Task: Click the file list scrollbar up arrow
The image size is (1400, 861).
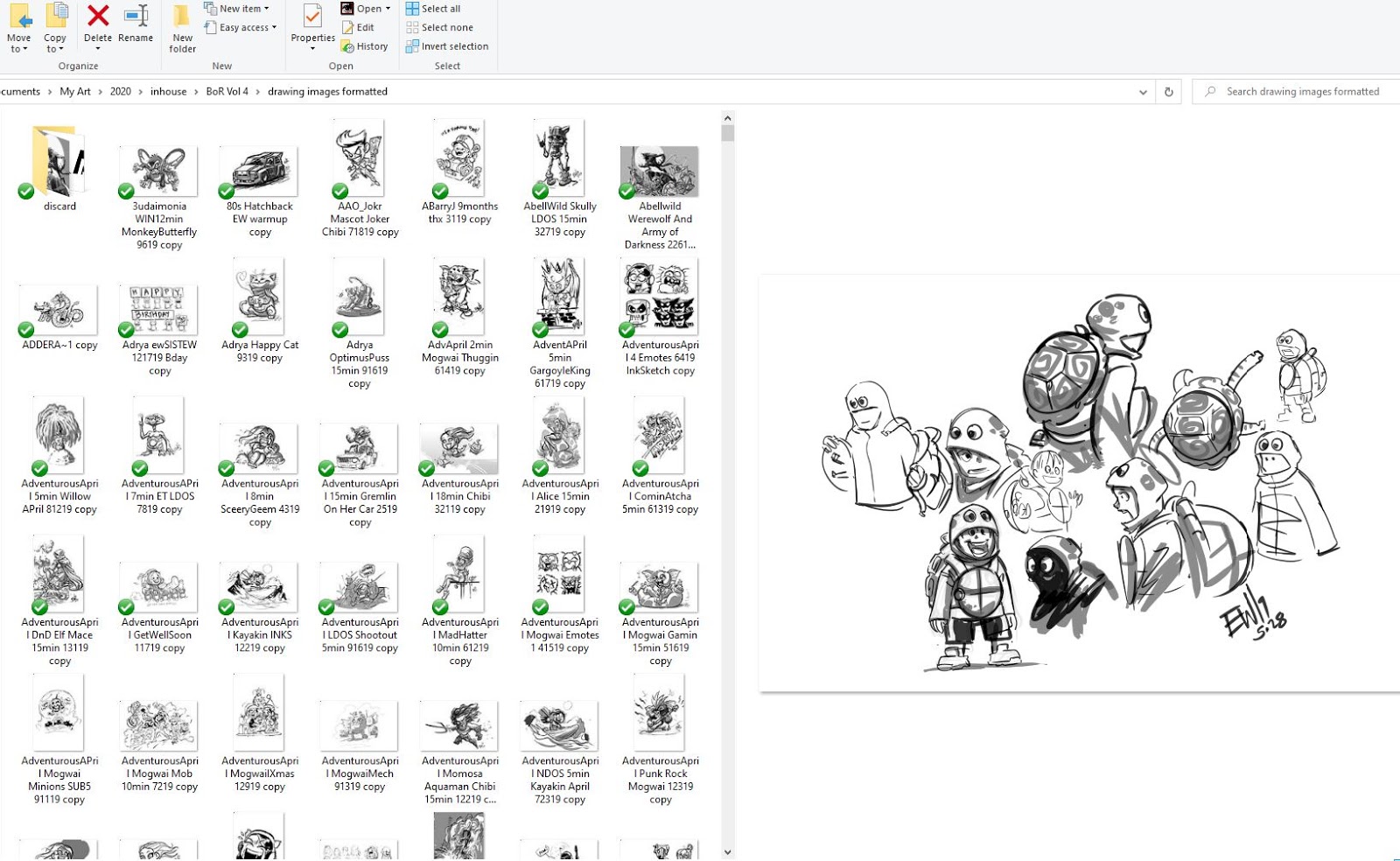Action: coord(728,118)
